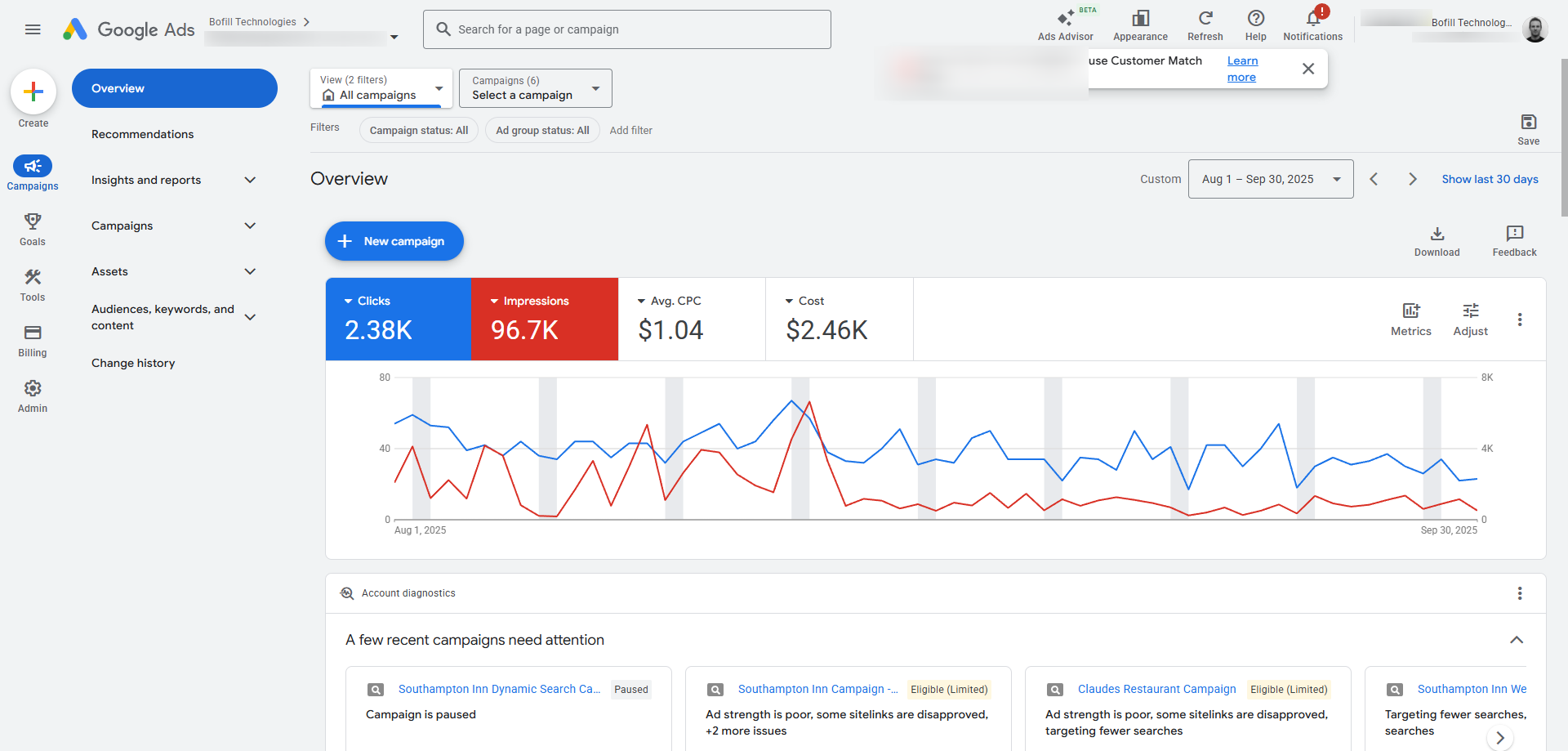This screenshot has width=1568, height=751.
Task: Collapse the campaigns need attention section
Action: 1517,640
